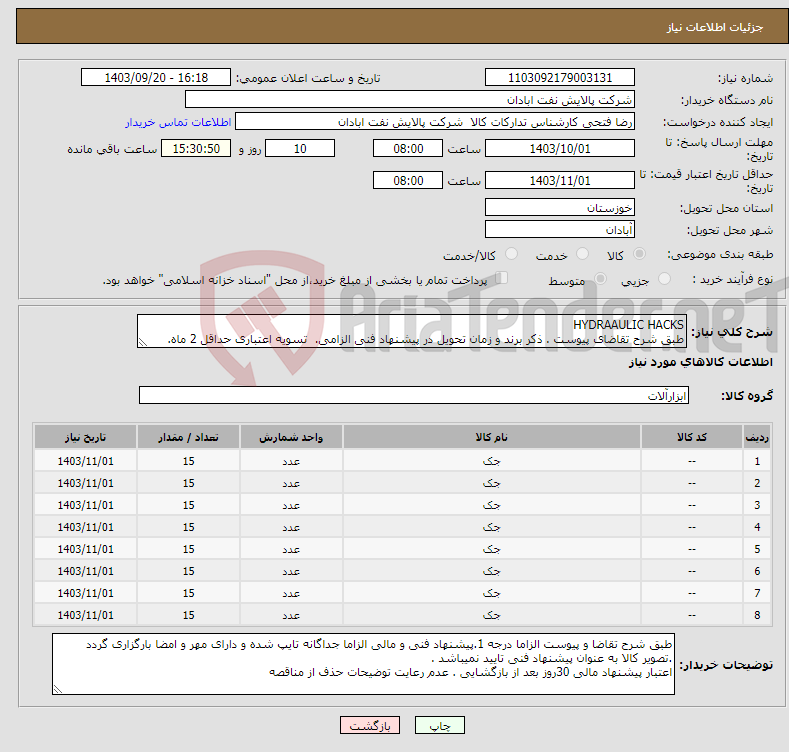Click price validity date field 1403/11/01
789x752 pixels.
[560, 180]
